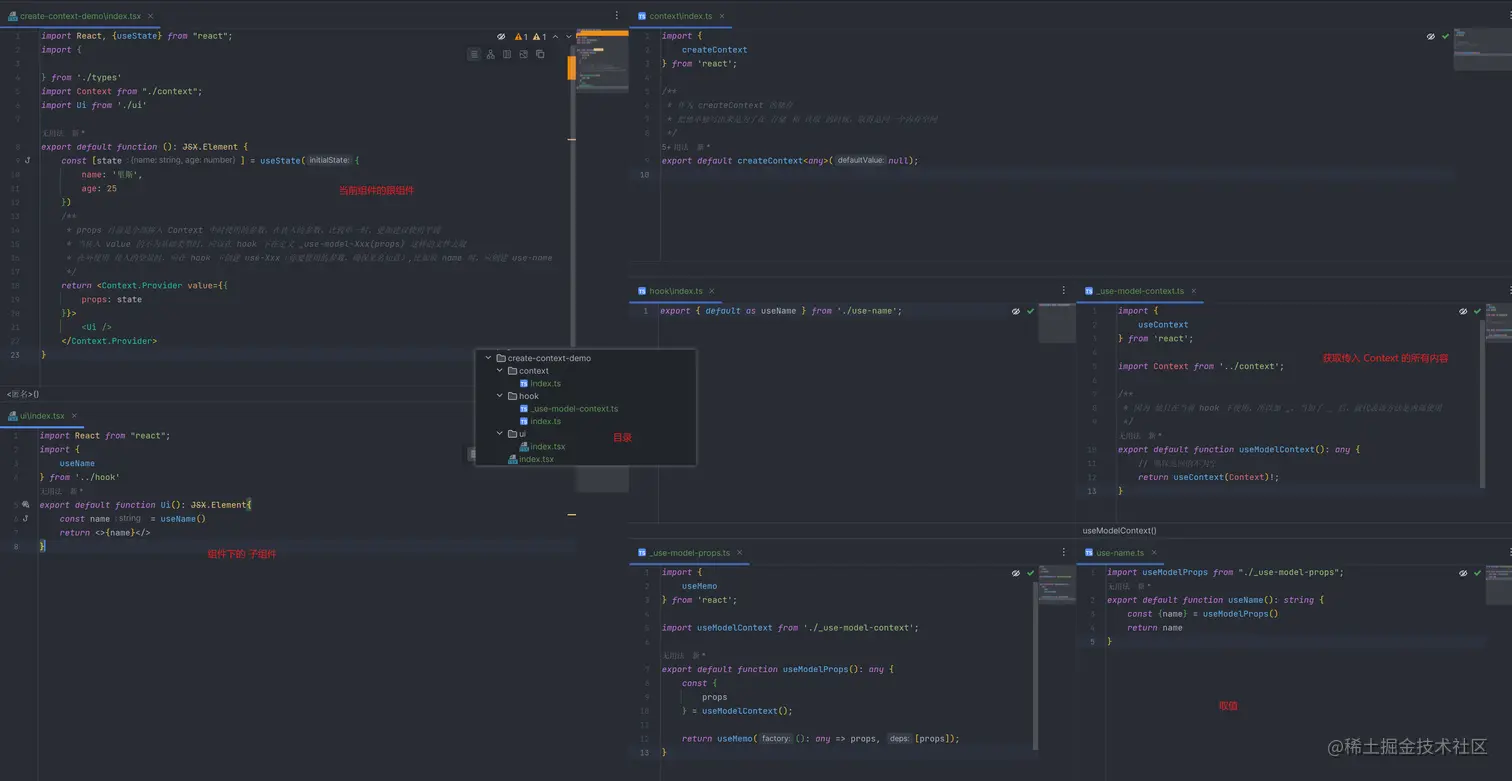Toggle the eye icon in hook\index.ts editor

tap(1016, 311)
